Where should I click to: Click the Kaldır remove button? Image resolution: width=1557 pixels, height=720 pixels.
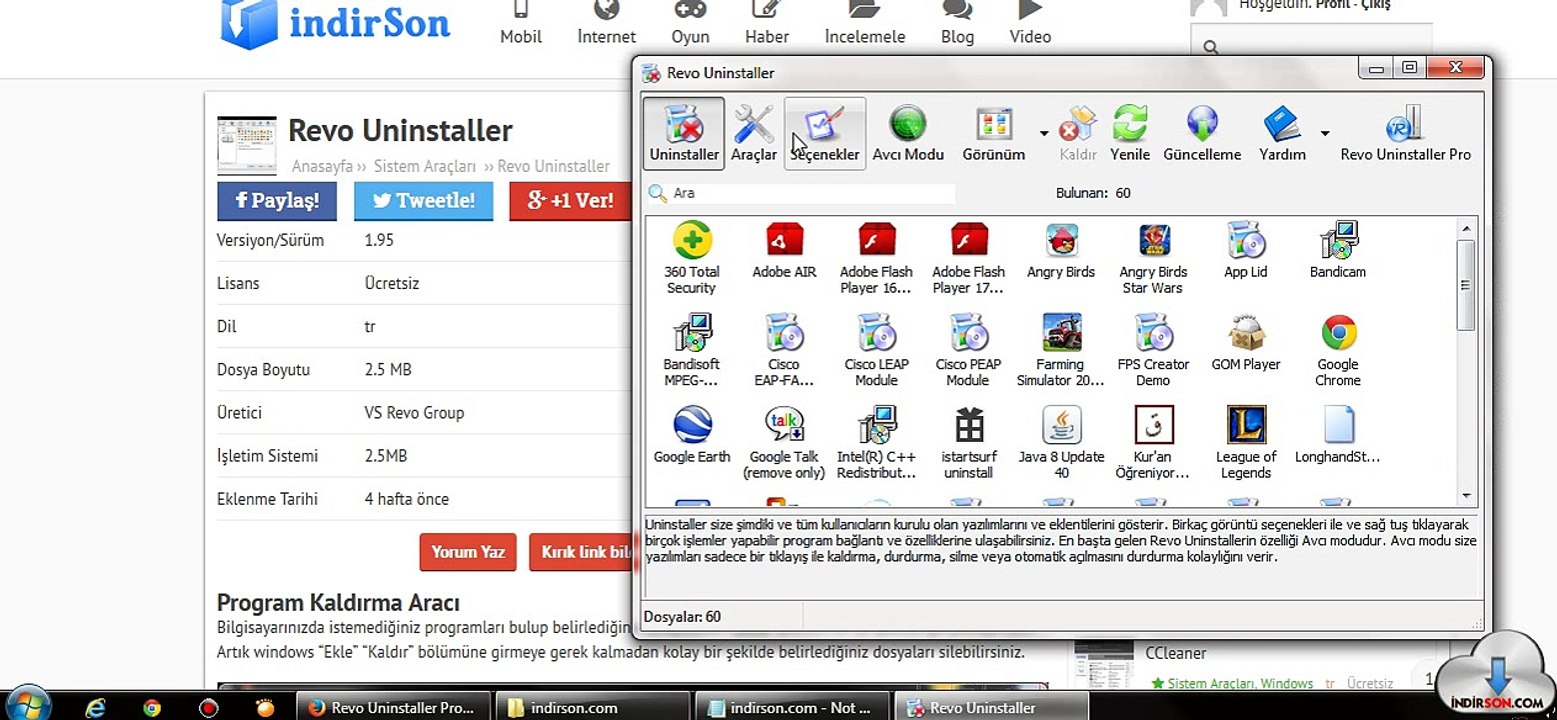1078,133
